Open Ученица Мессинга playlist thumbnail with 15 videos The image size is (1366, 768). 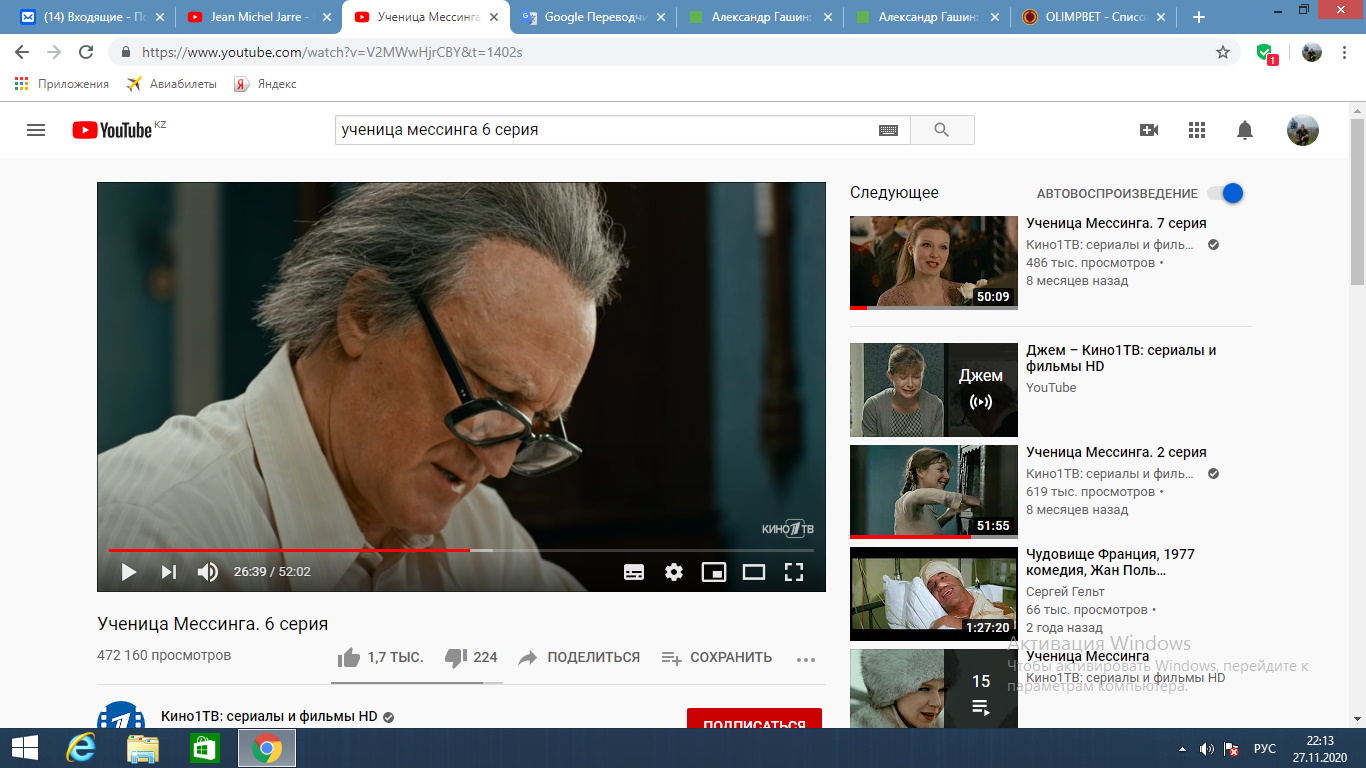933,688
